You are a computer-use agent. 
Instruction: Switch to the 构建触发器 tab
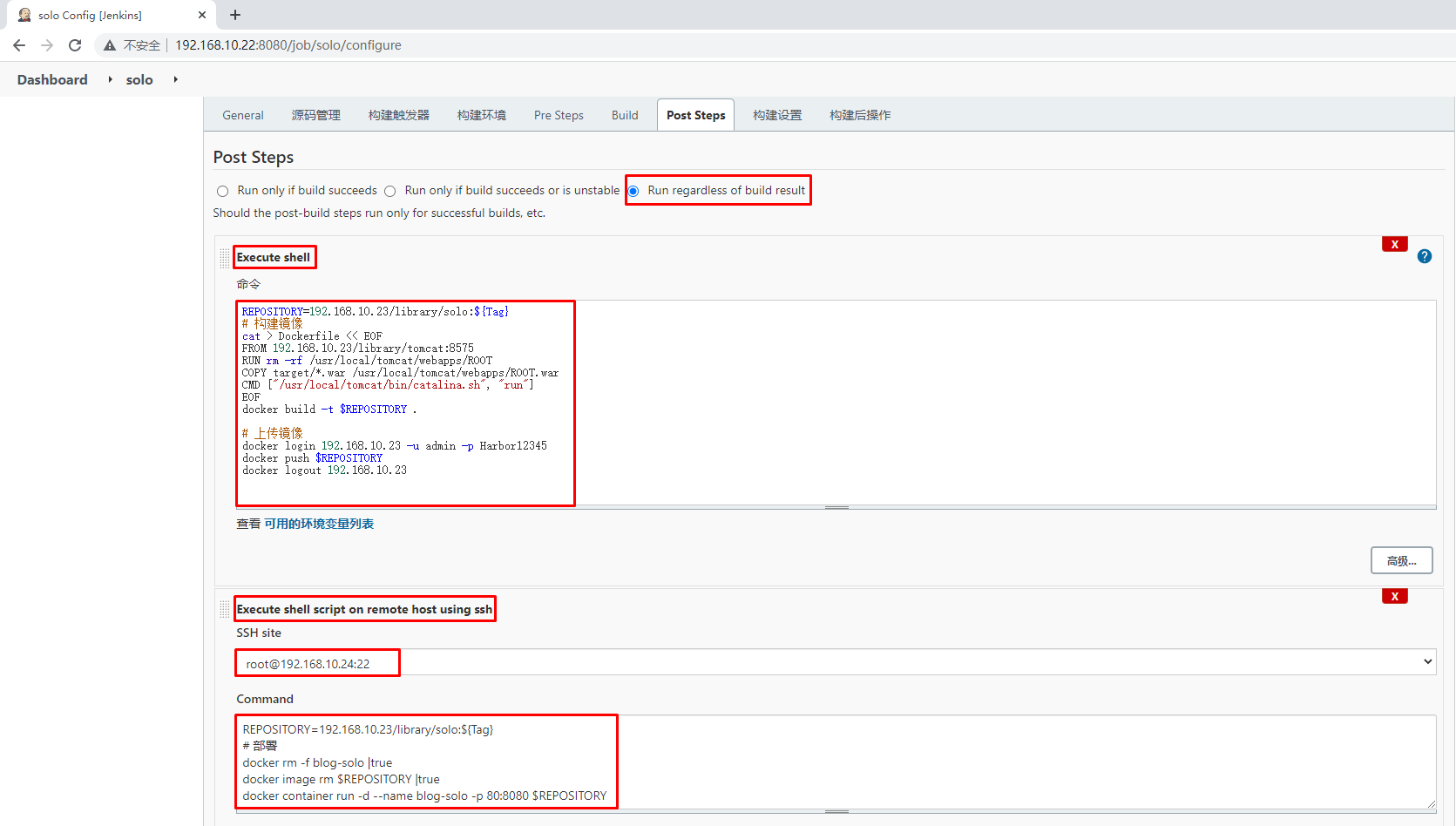[x=399, y=115]
